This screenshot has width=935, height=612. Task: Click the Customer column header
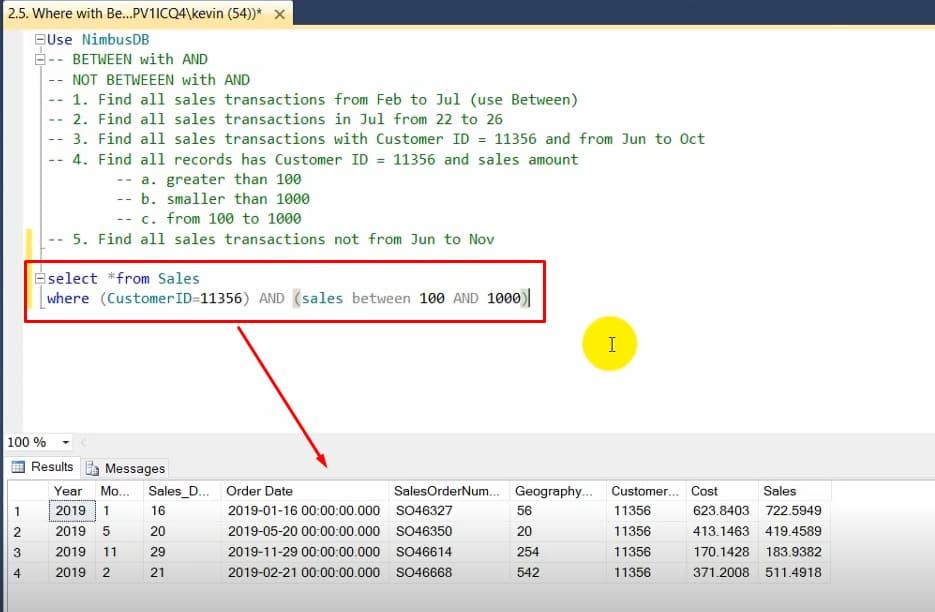pyautogui.click(x=644, y=490)
